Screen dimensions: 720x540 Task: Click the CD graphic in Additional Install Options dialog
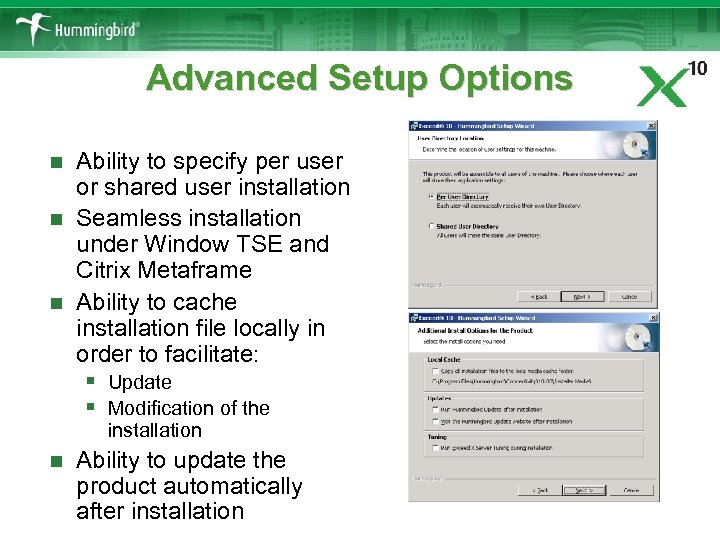pos(638,338)
